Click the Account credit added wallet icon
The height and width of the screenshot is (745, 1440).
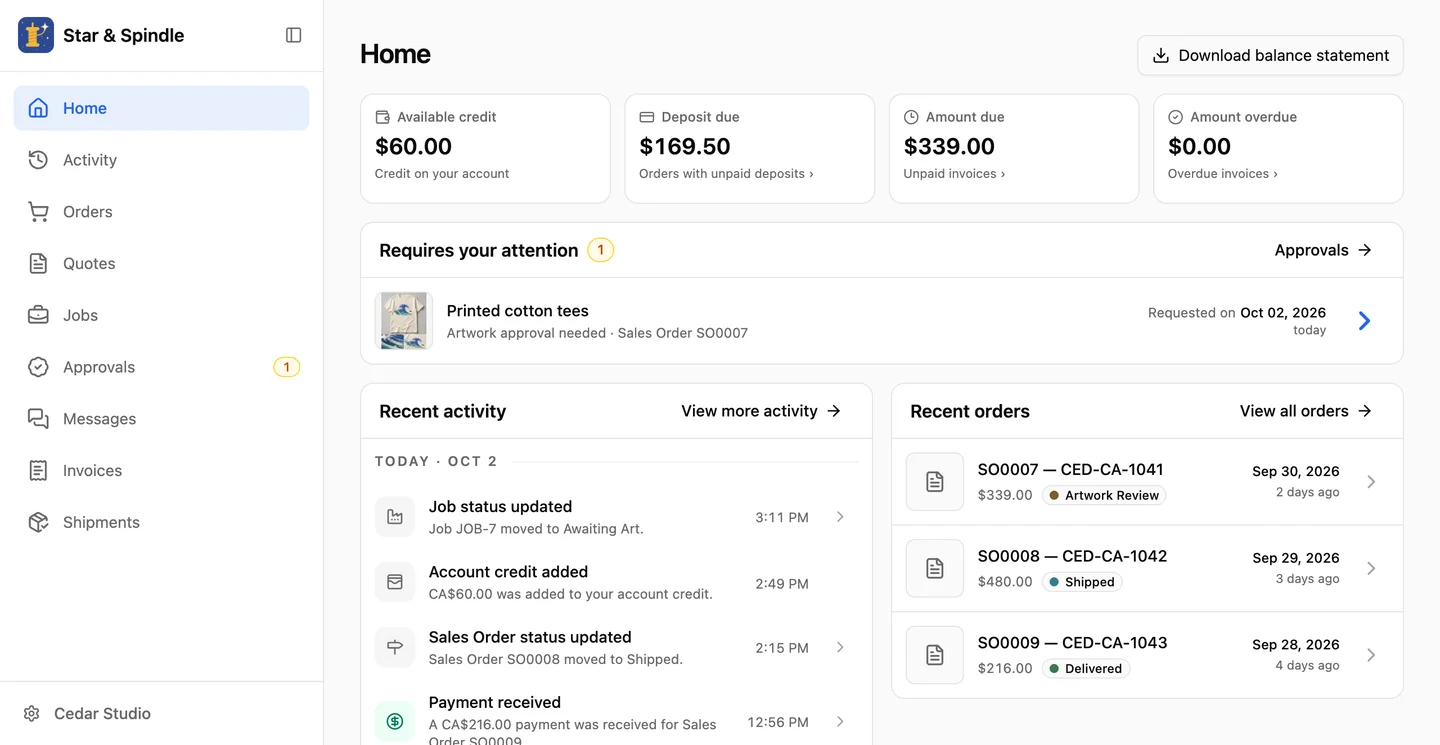395,582
